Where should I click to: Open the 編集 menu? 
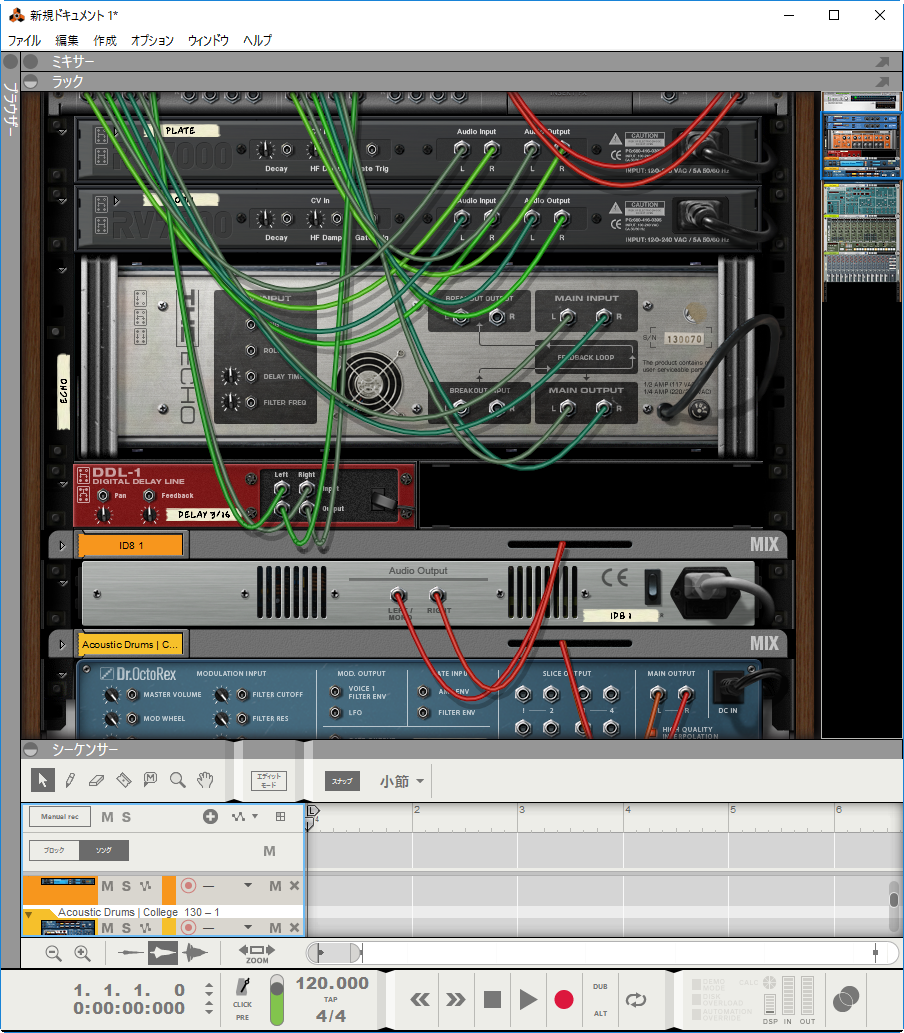66,40
